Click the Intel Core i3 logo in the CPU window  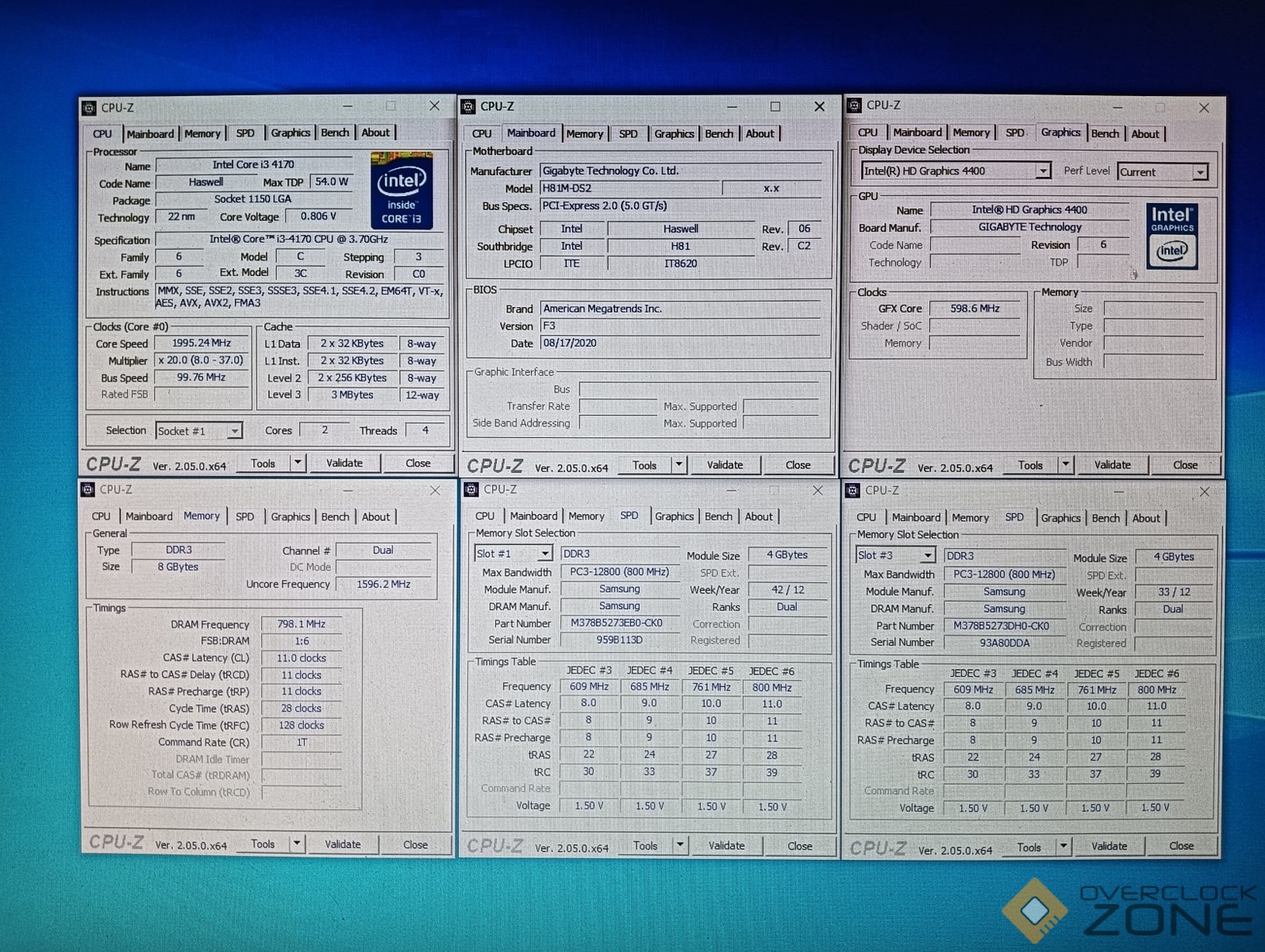coord(402,190)
